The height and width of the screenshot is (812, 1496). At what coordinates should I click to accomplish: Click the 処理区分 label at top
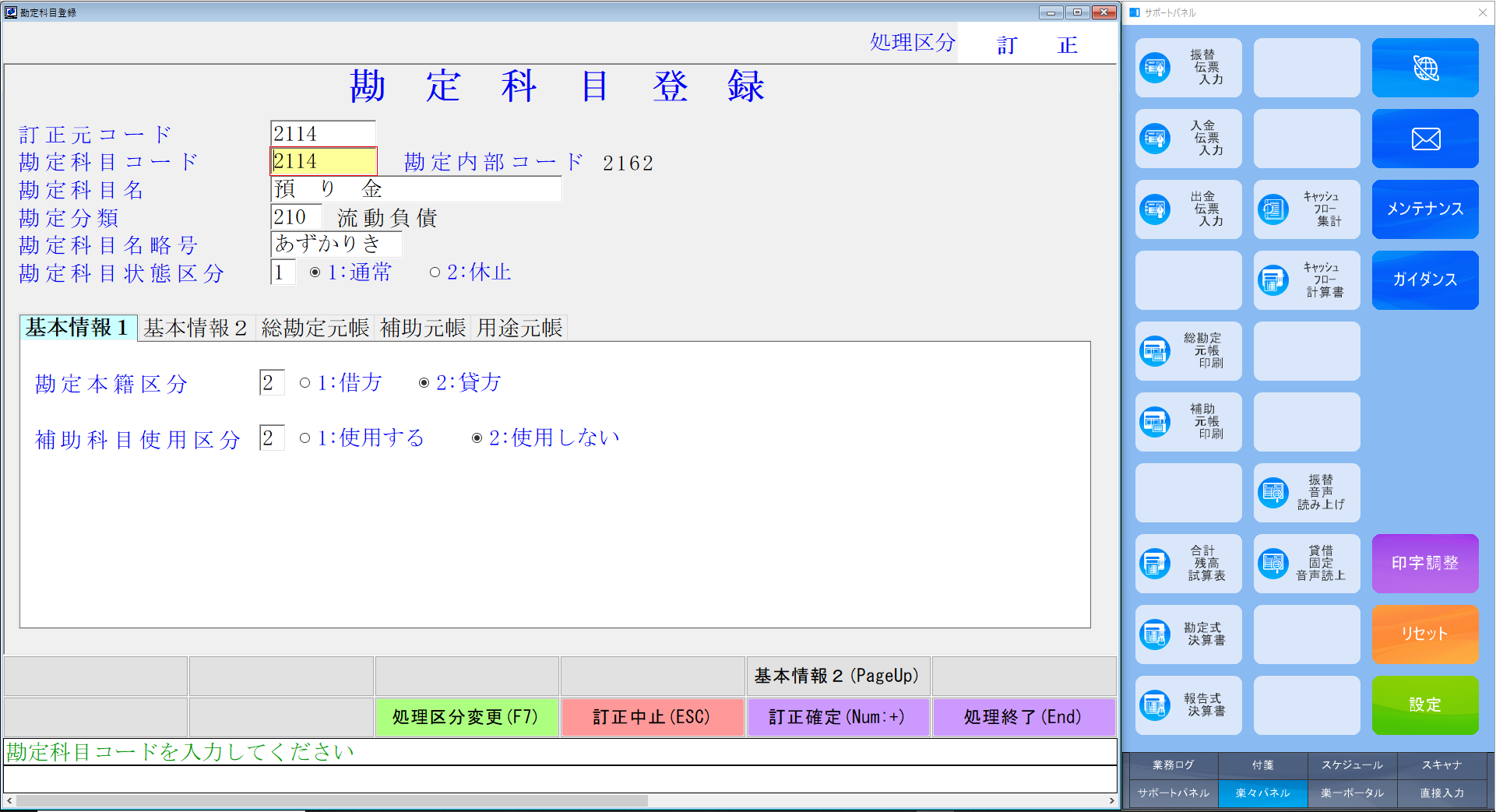tap(913, 43)
